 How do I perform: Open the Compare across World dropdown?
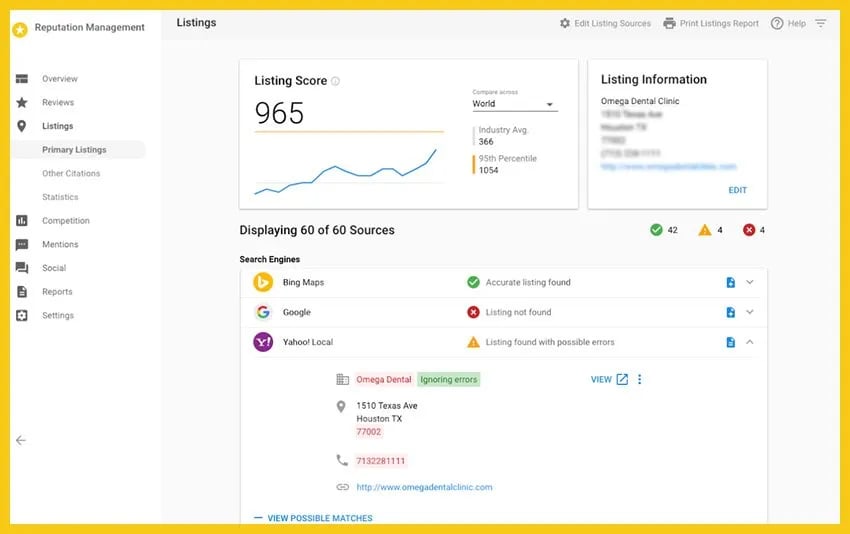514,104
